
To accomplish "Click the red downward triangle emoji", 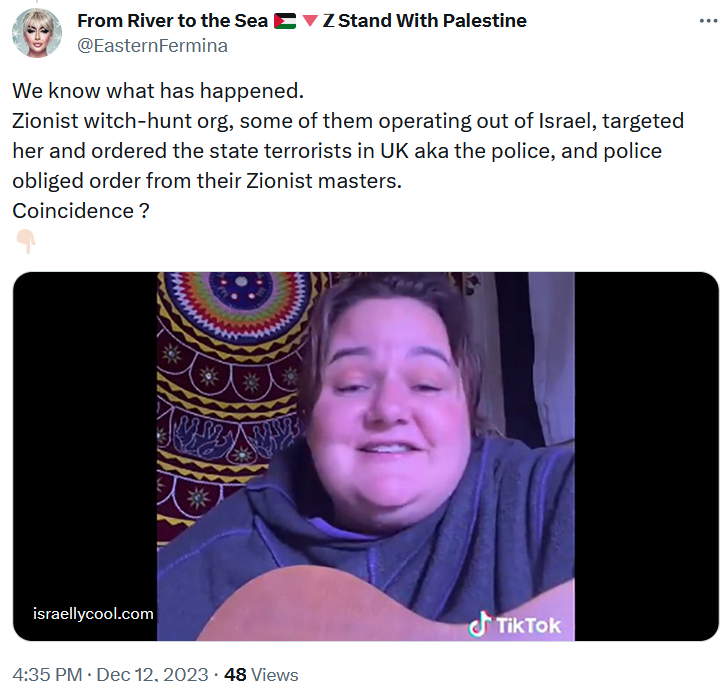I will pyautogui.click(x=310, y=21).
